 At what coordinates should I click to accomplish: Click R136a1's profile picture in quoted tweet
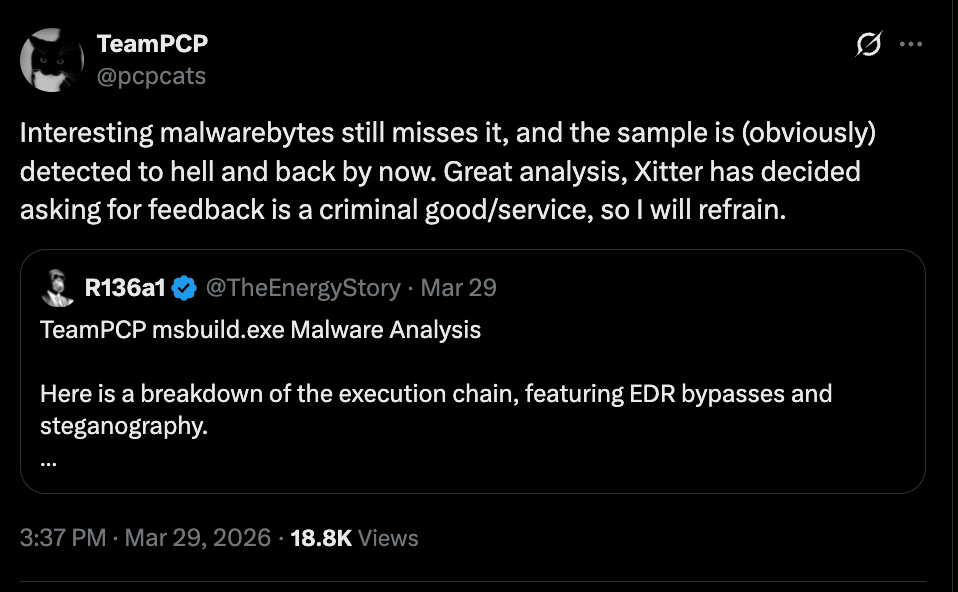pos(58,287)
